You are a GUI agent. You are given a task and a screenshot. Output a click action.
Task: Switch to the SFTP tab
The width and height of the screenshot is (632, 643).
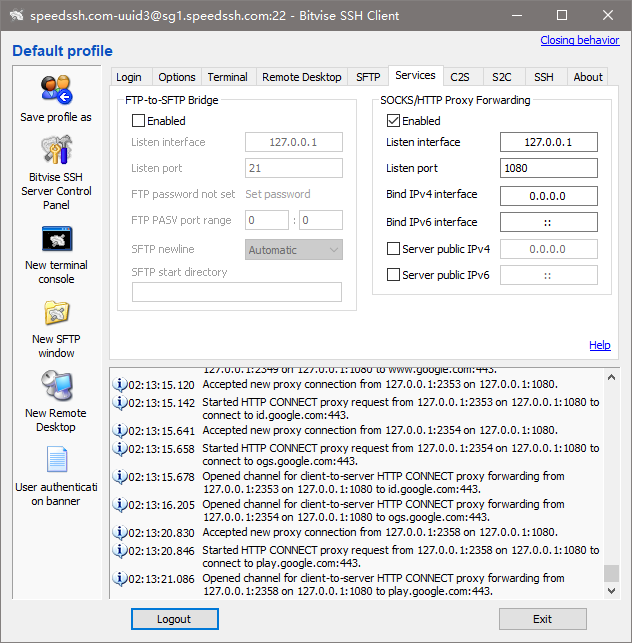[x=368, y=77]
